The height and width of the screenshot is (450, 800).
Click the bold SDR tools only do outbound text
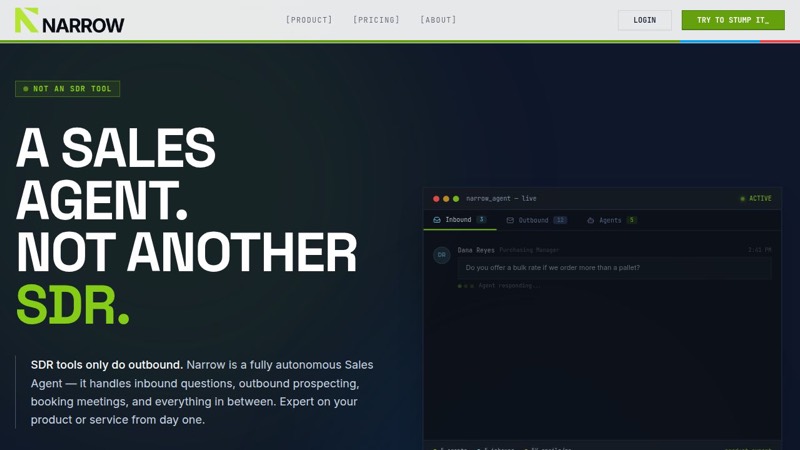pos(107,365)
